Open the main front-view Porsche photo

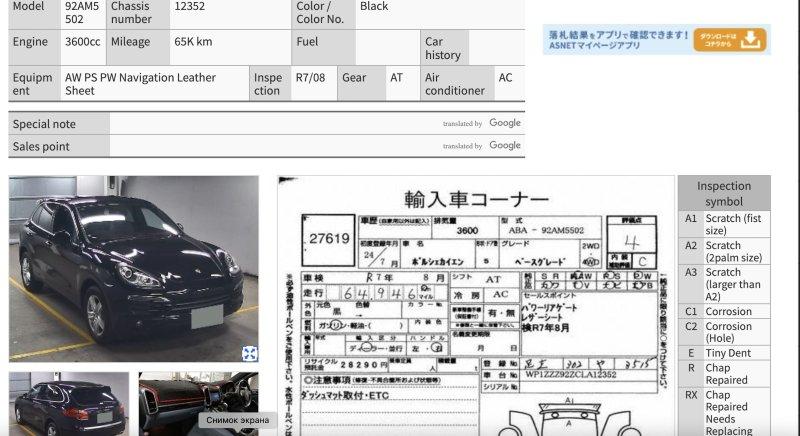click(133, 268)
